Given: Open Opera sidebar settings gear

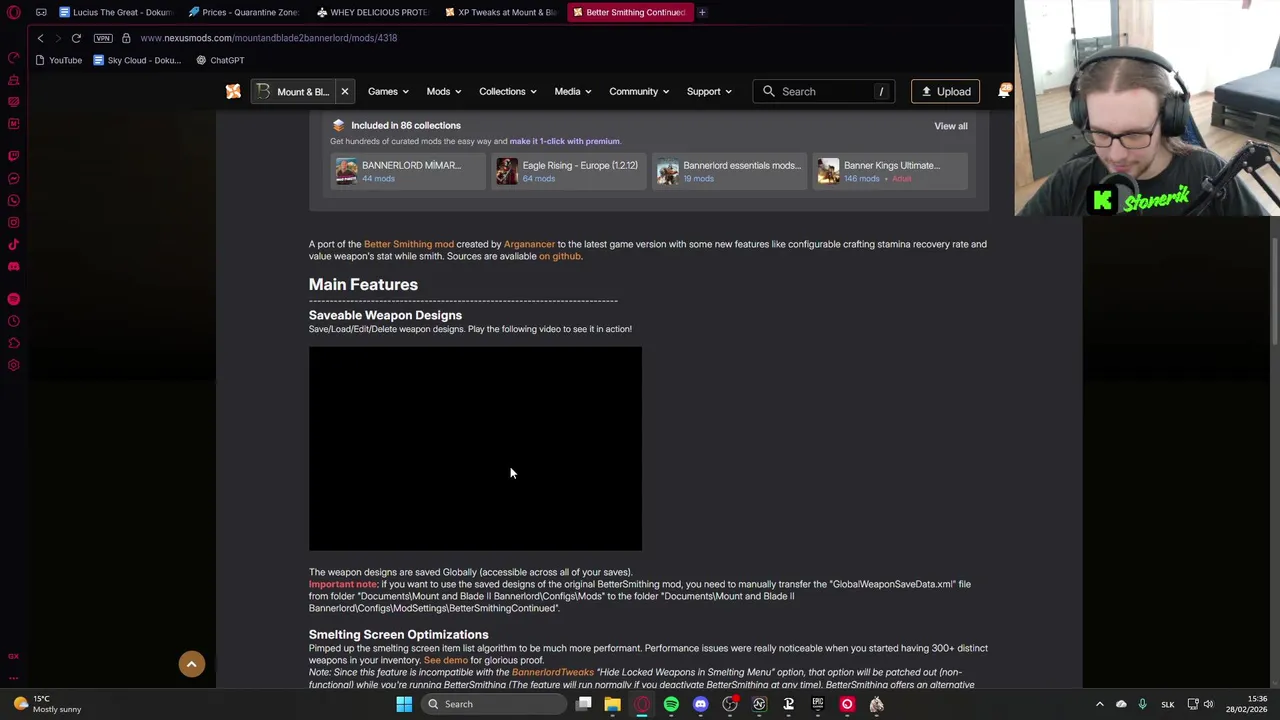Looking at the screenshot, I should (13, 365).
